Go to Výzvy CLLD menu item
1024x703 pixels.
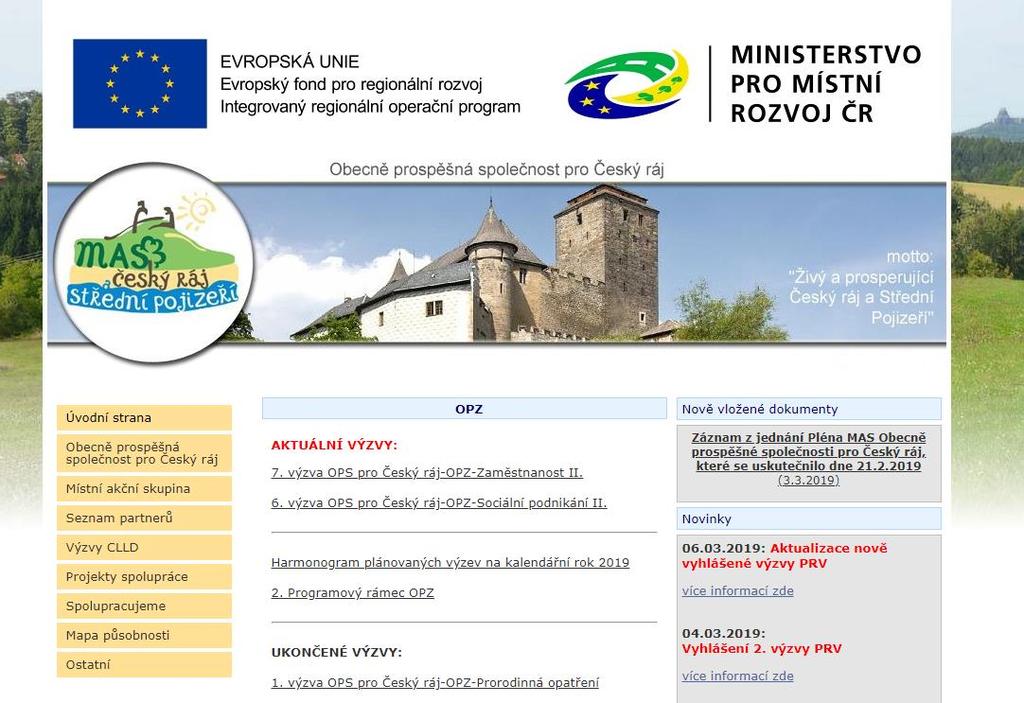click(144, 548)
